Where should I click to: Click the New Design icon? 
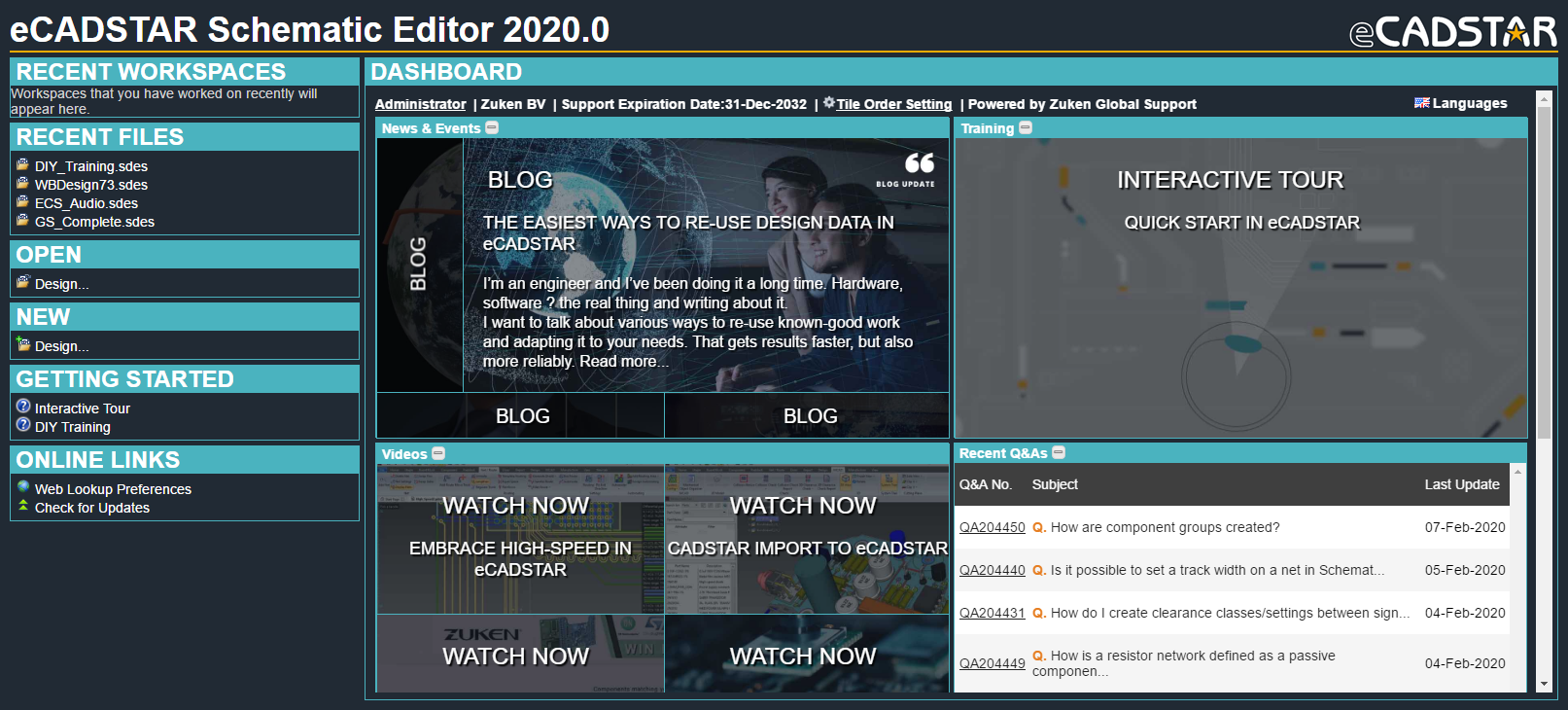(23, 344)
